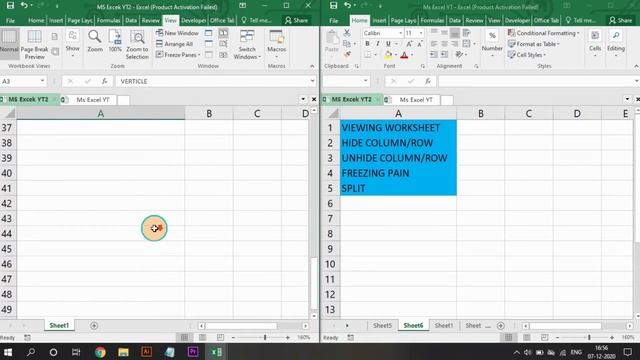Click Center alignment icon in right window

coord(444,44)
